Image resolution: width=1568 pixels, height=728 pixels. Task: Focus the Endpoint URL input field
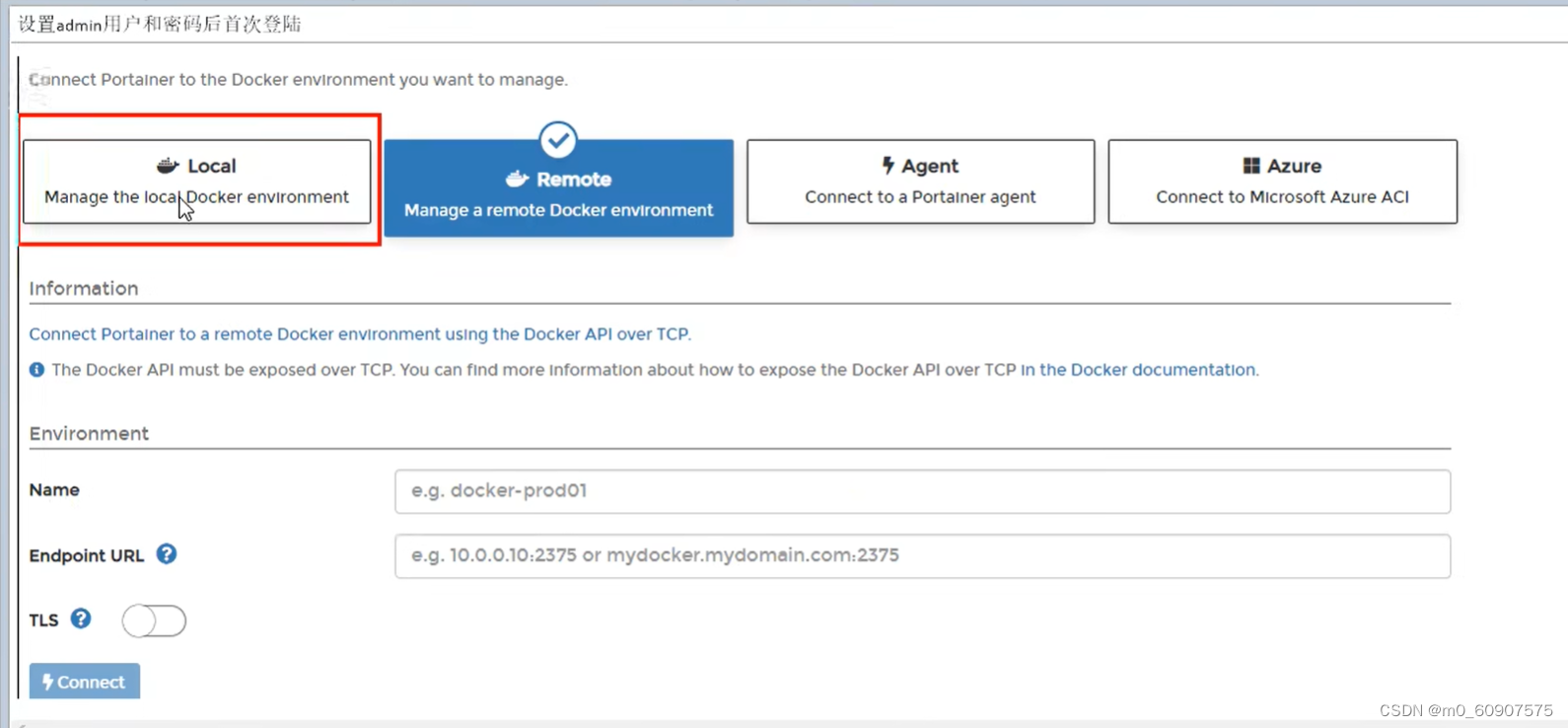[x=922, y=556]
